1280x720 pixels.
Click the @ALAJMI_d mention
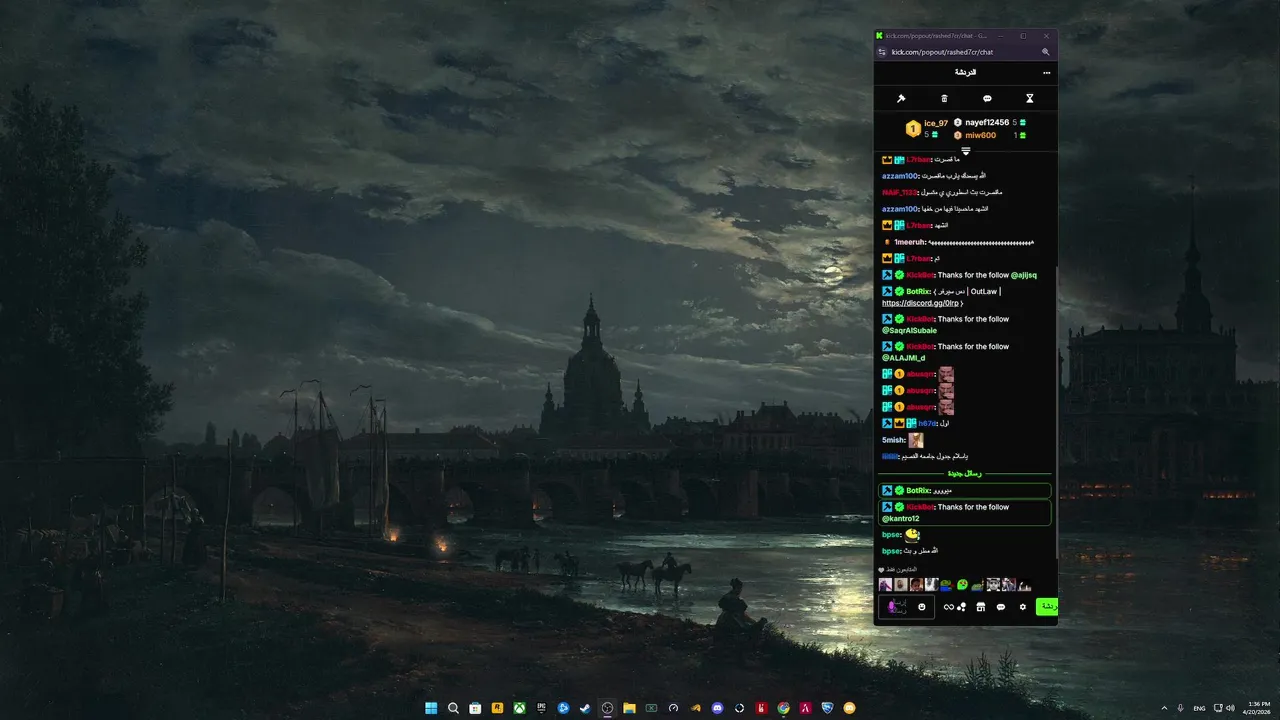[x=904, y=358]
